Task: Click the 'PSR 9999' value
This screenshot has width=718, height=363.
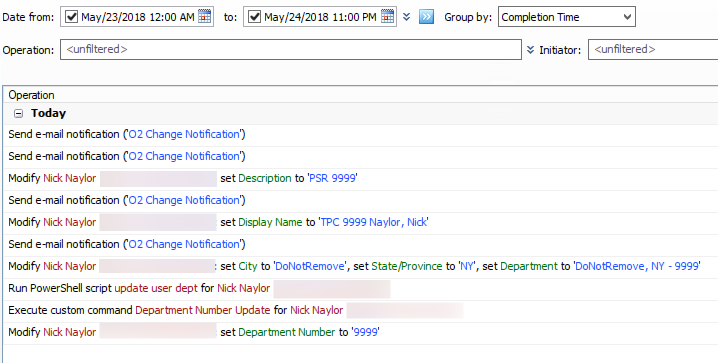Action: [332, 179]
